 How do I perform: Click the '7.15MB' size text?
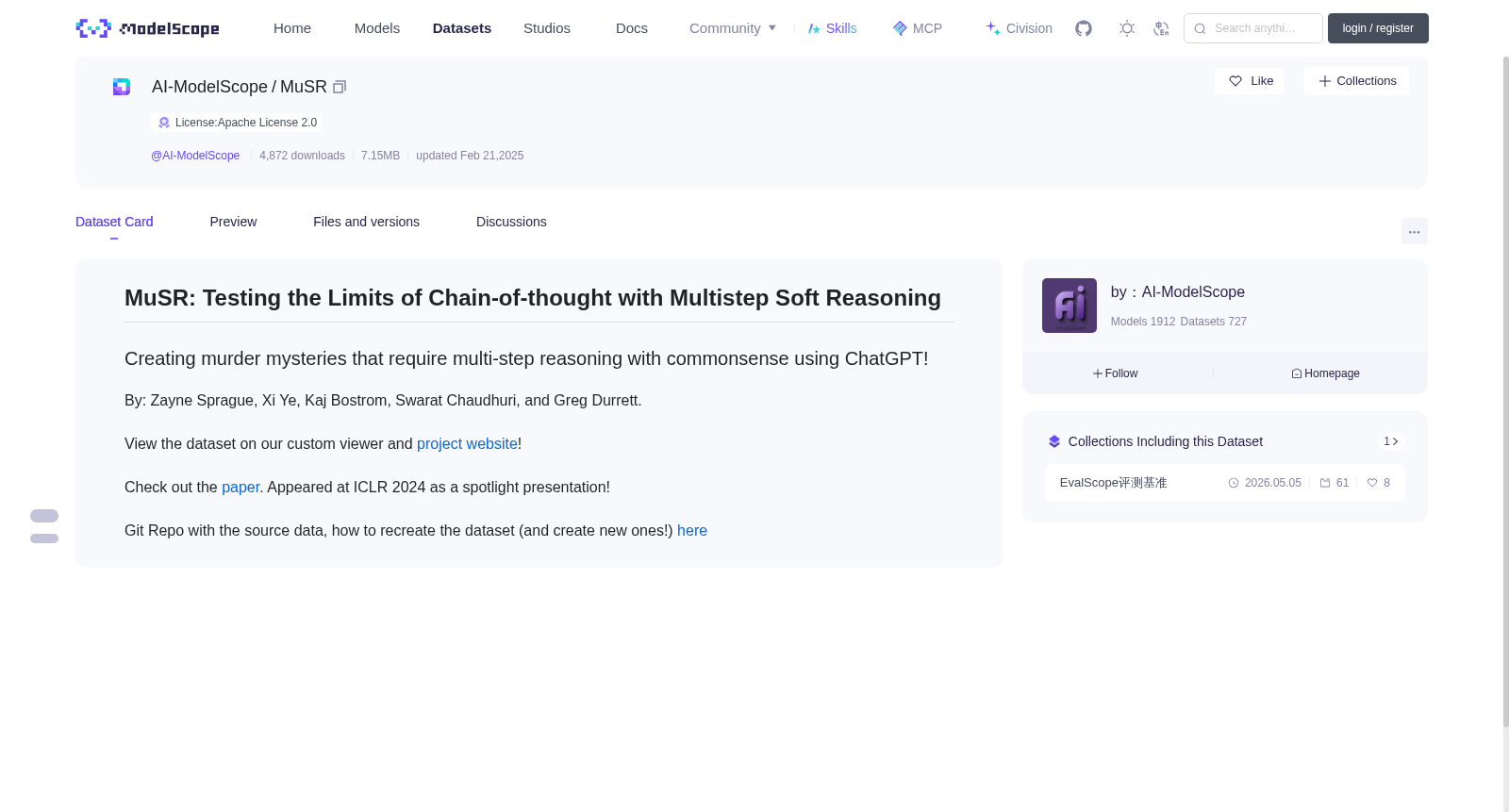[380, 156]
